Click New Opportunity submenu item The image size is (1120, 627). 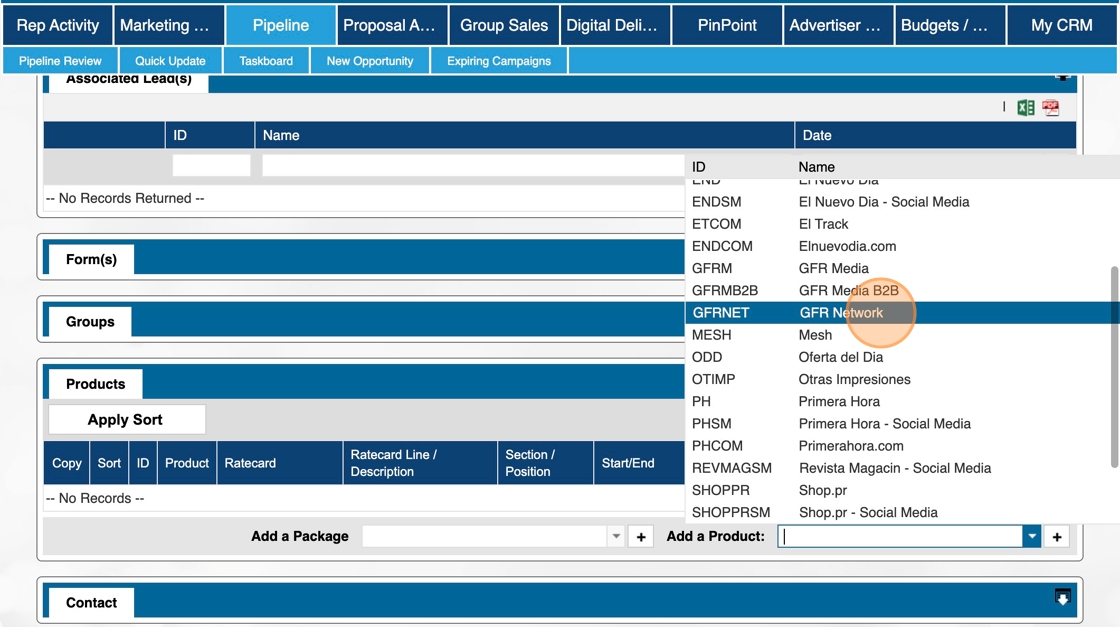pos(370,61)
